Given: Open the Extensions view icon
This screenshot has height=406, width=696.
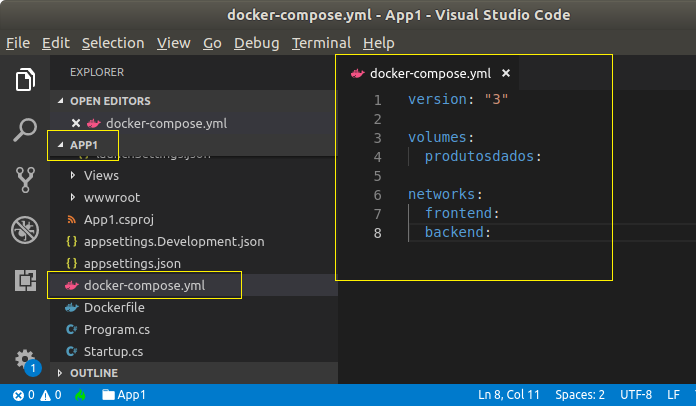Looking at the screenshot, I should point(25,280).
